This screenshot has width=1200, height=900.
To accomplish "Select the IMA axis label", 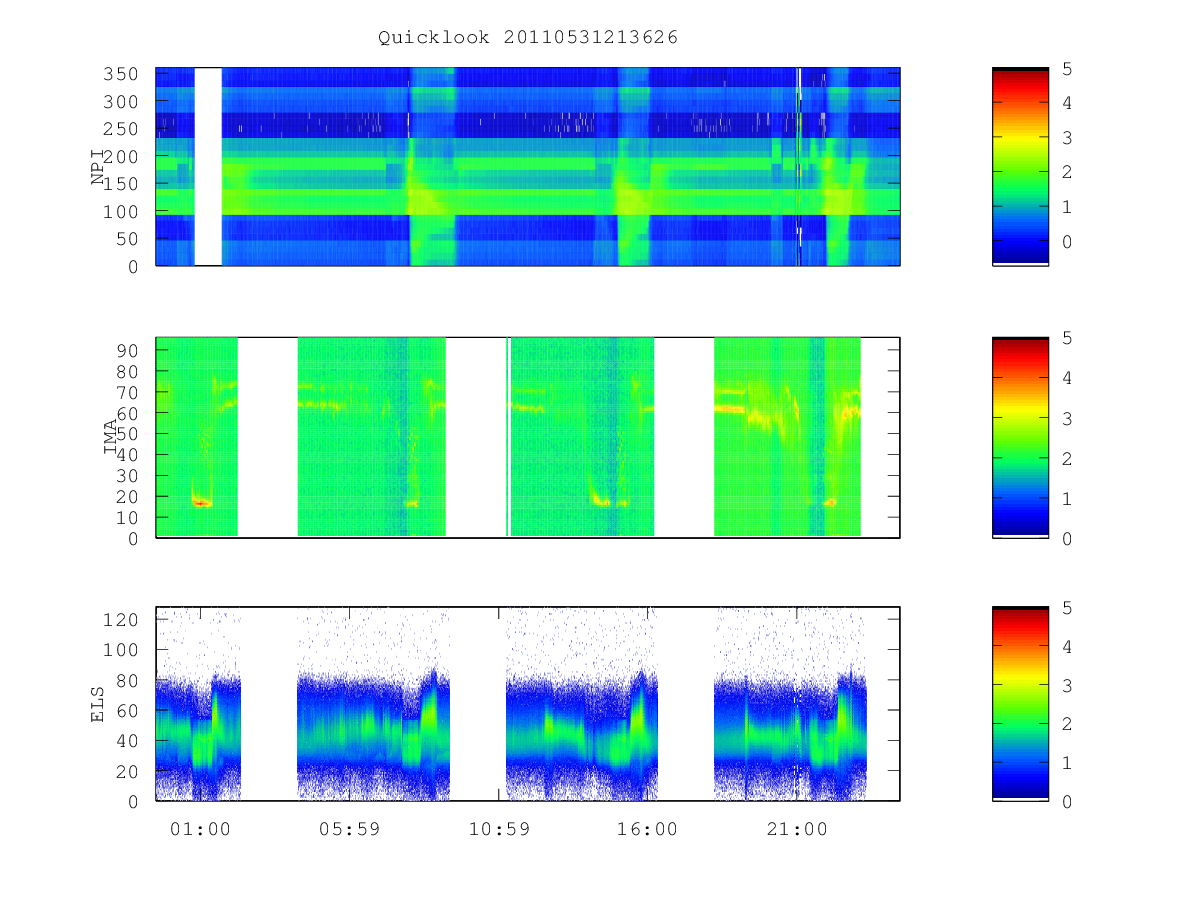I will [x=110, y=437].
